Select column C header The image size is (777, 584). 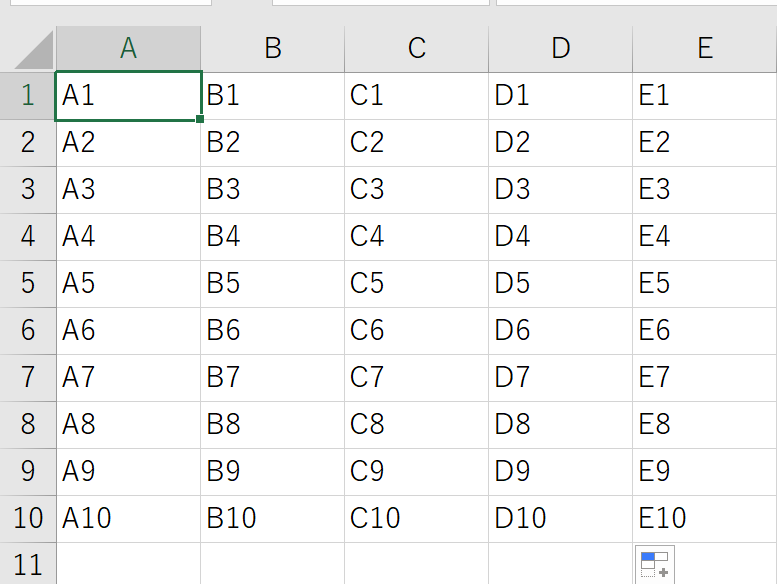[x=417, y=49]
